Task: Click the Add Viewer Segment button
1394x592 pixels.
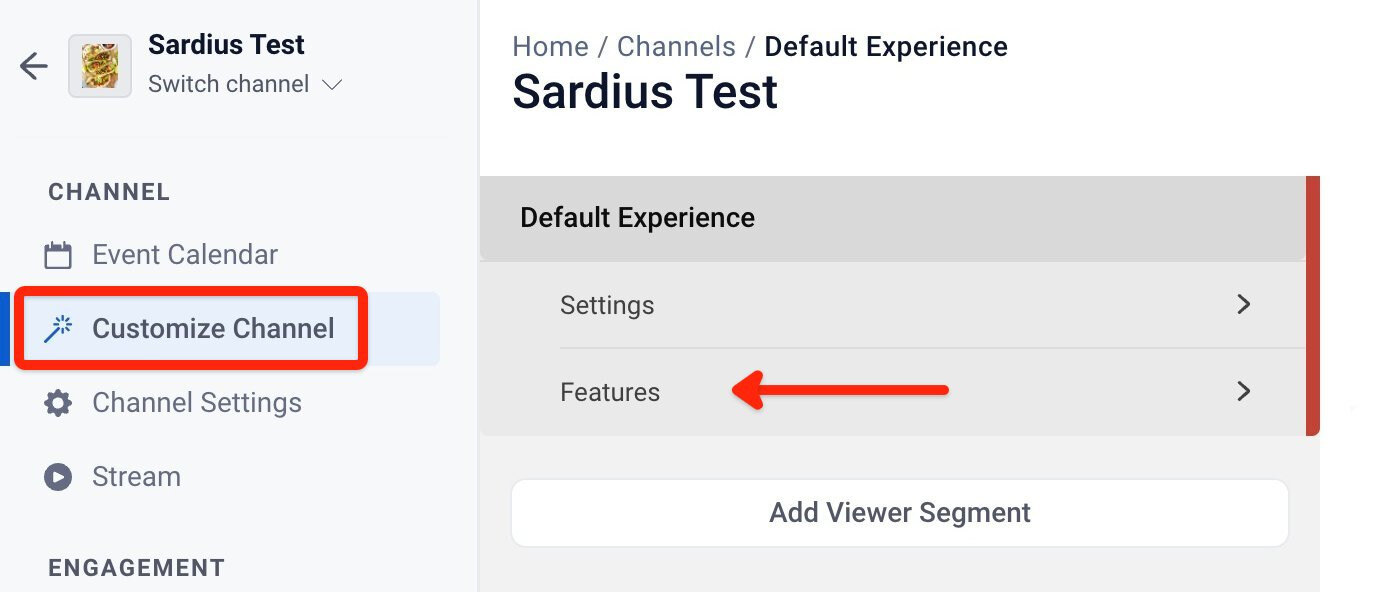Action: pyautogui.click(x=898, y=512)
